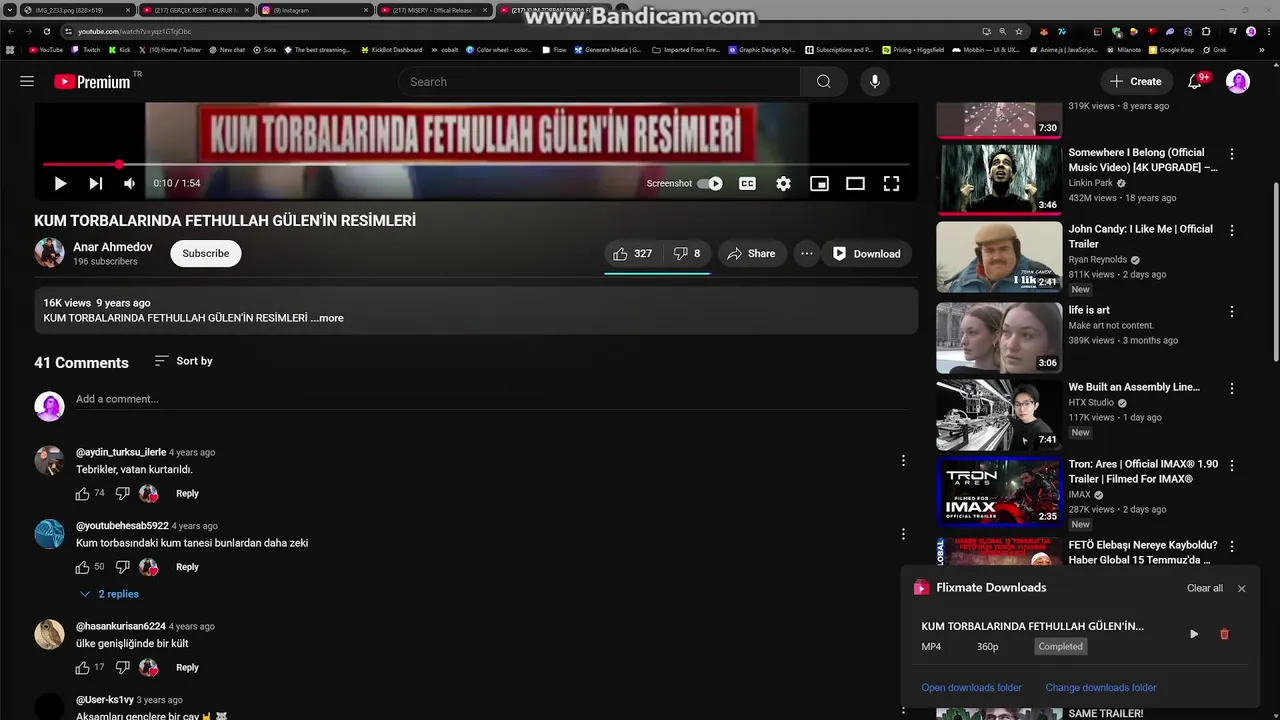This screenshot has height=720, width=1280.
Task: Open menu for John Candy trailer
Action: [x=1232, y=230]
